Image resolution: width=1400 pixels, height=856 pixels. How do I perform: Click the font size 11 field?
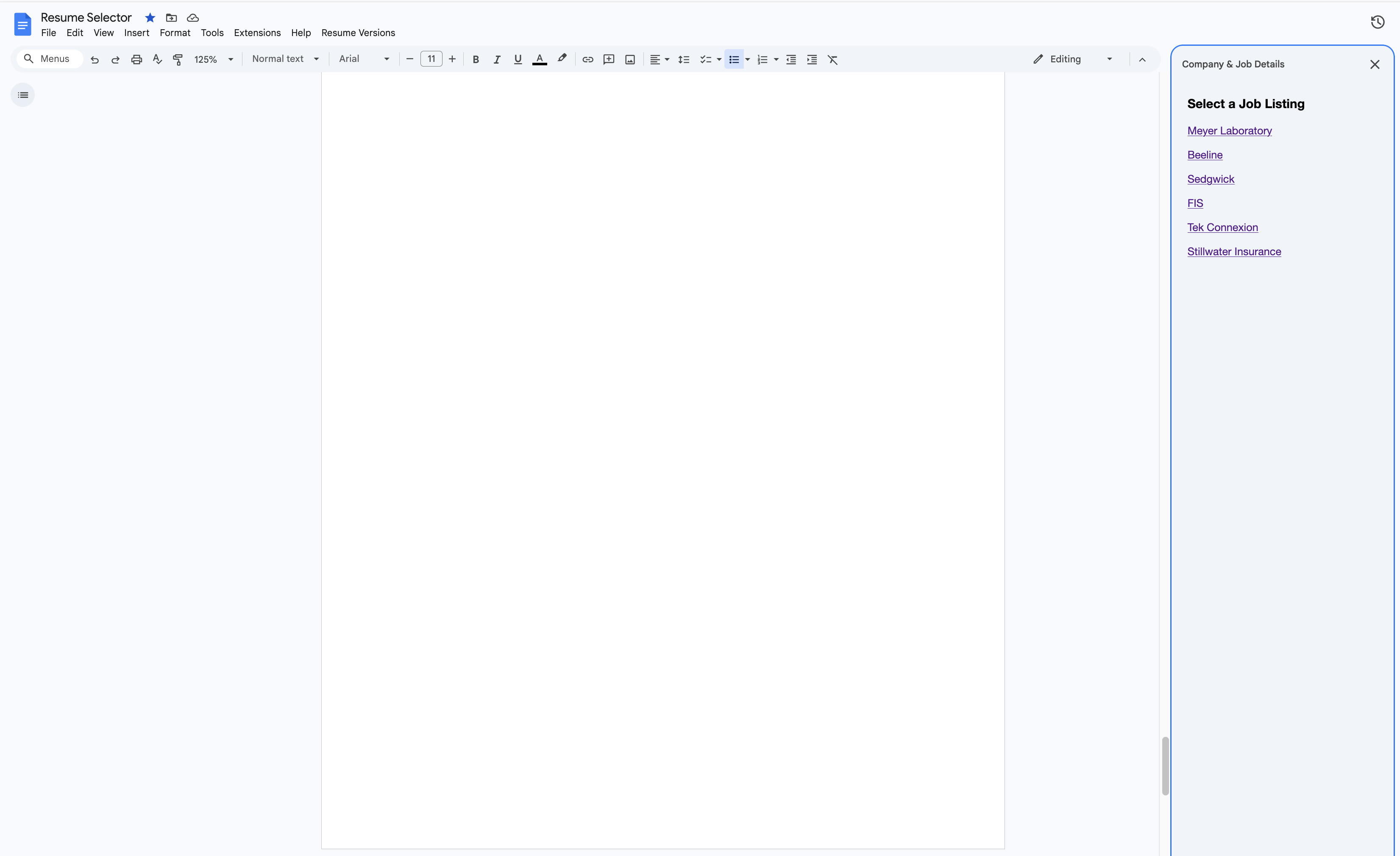coord(431,59)
